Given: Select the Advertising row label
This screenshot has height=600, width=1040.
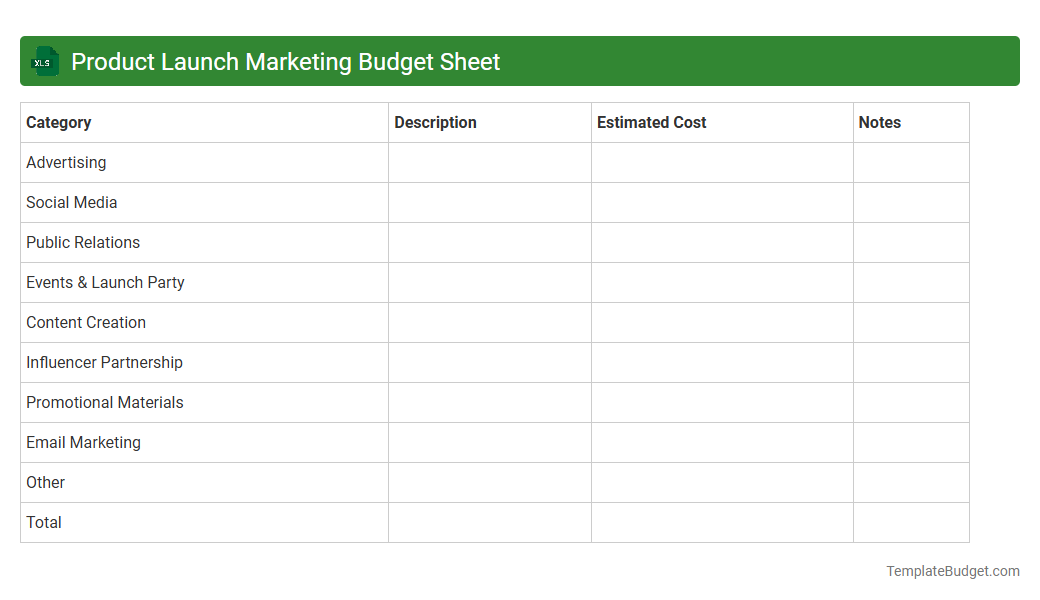Looking at the screenshot, I should [66, 162].
